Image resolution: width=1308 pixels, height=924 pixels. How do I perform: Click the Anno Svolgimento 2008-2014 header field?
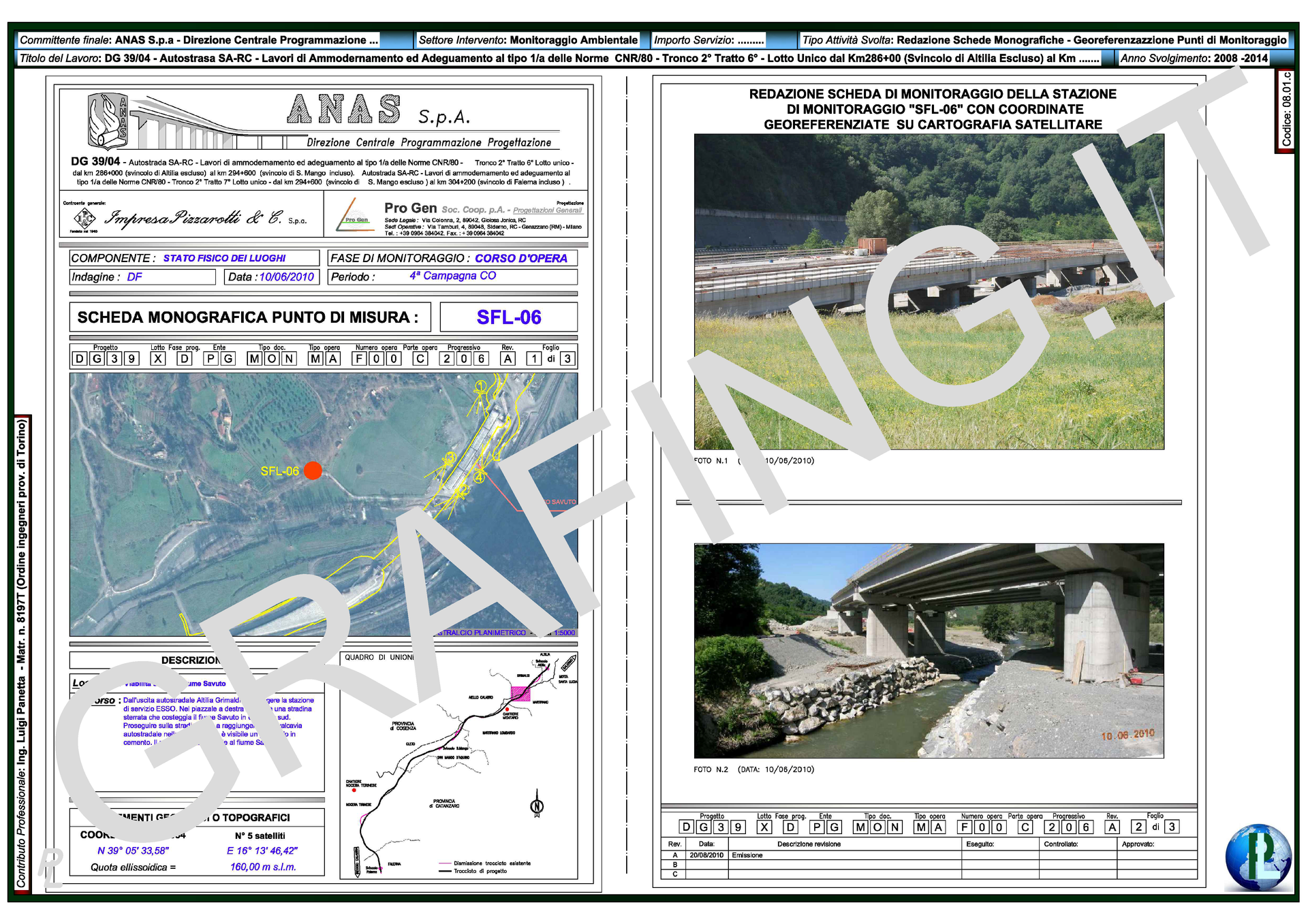coord(1194,59)
